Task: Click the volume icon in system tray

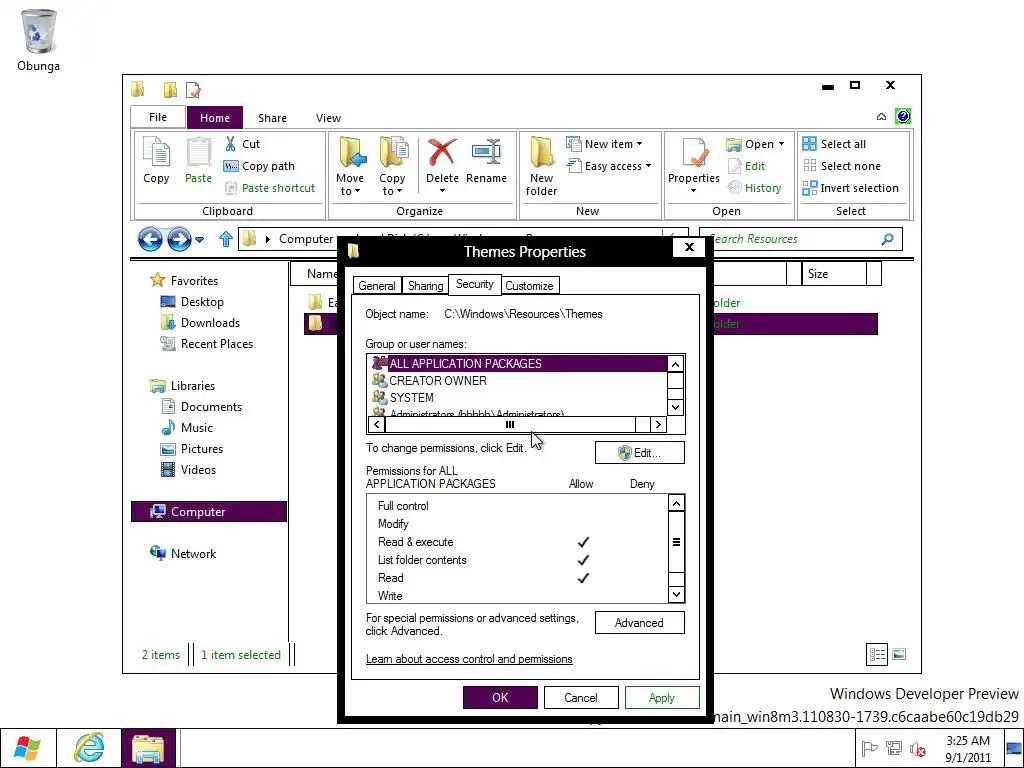Action: point(918,749)
